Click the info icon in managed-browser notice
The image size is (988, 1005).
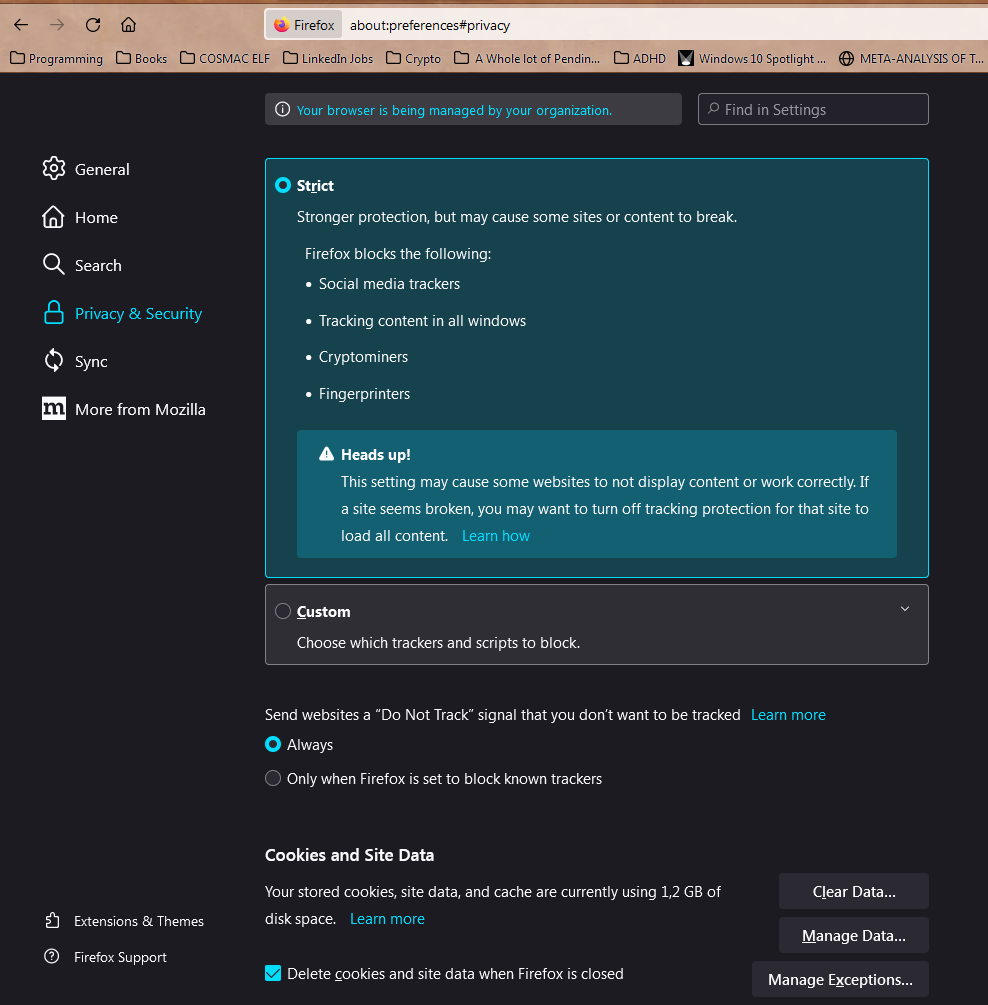[282, 110]
